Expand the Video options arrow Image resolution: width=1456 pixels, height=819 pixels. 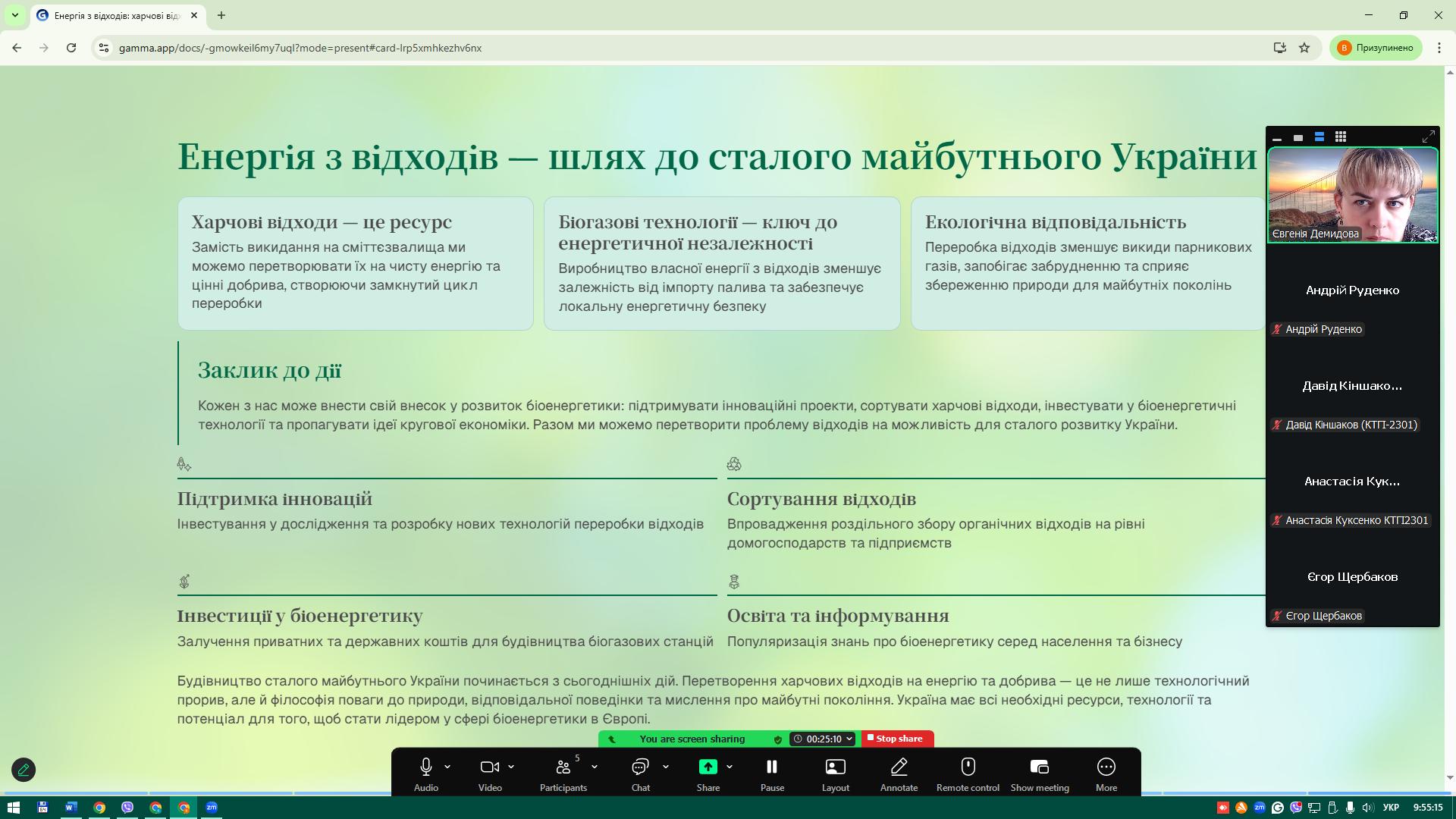tap(511, 767)
